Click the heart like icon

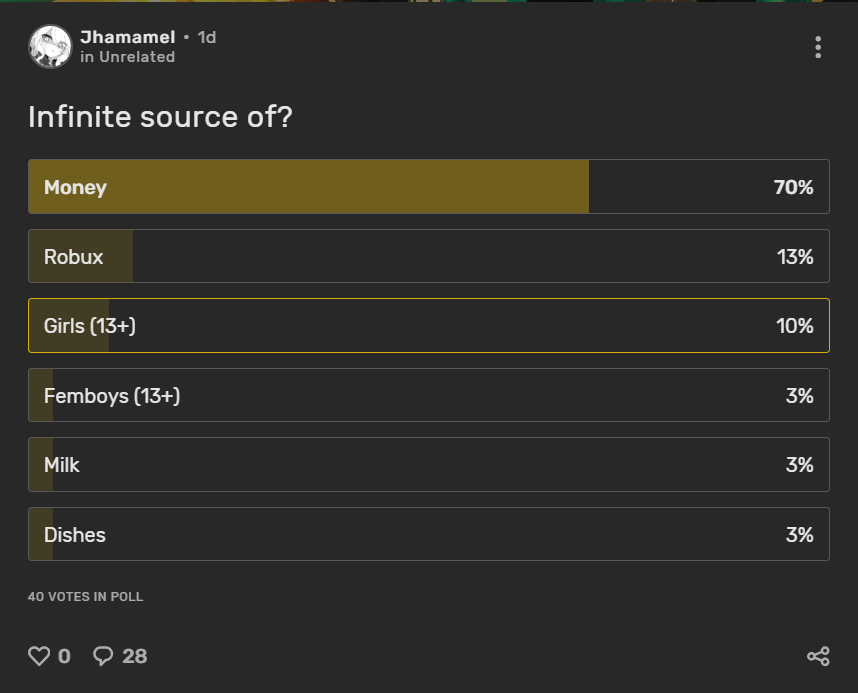click(39, 656)
